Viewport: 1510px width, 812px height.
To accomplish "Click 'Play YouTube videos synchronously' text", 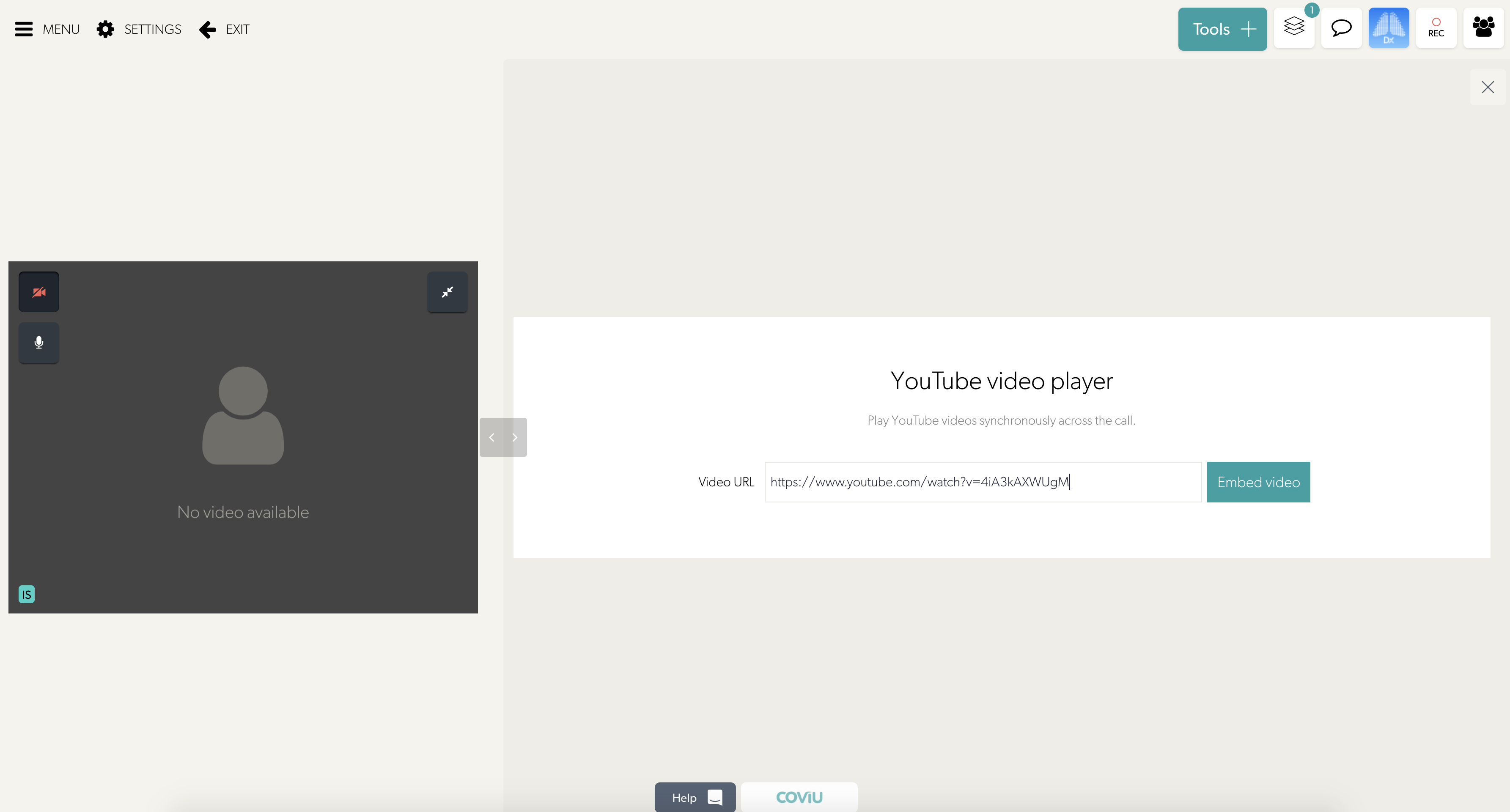I will coord(1001,420).
